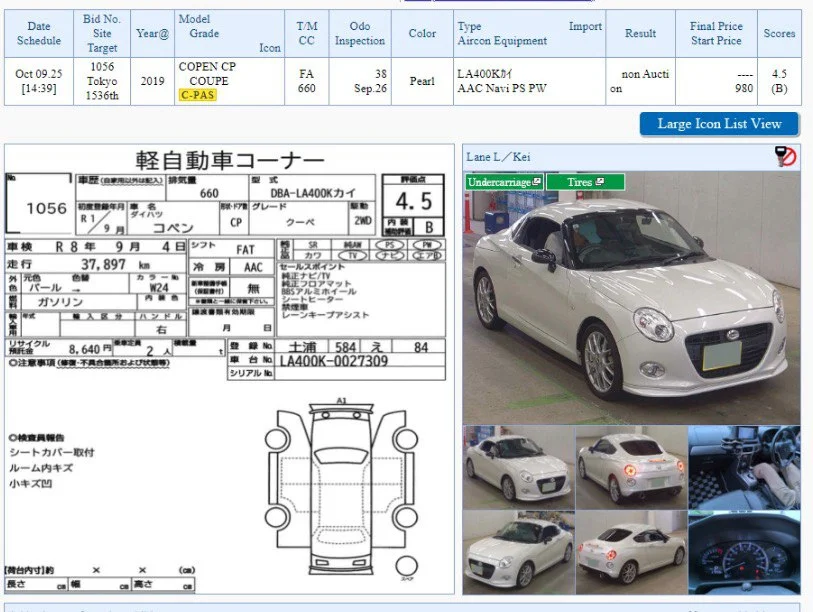Click the "Pearl" color cell
The image size is (813, 612).
coord(422,81)
